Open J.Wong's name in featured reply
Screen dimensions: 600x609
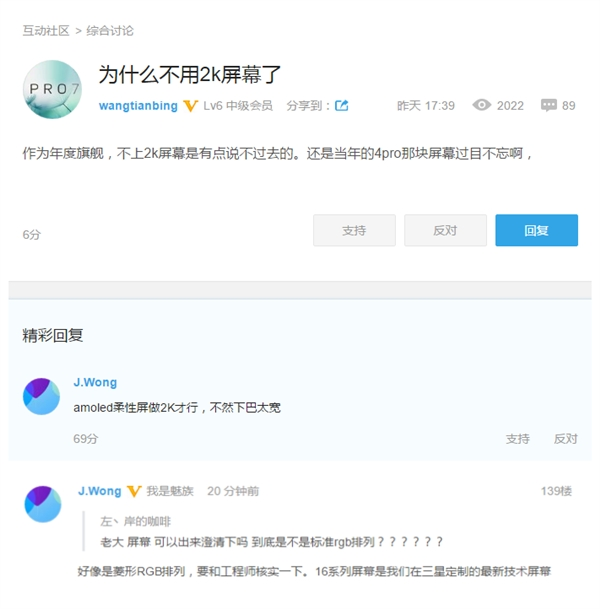point(95,382)
